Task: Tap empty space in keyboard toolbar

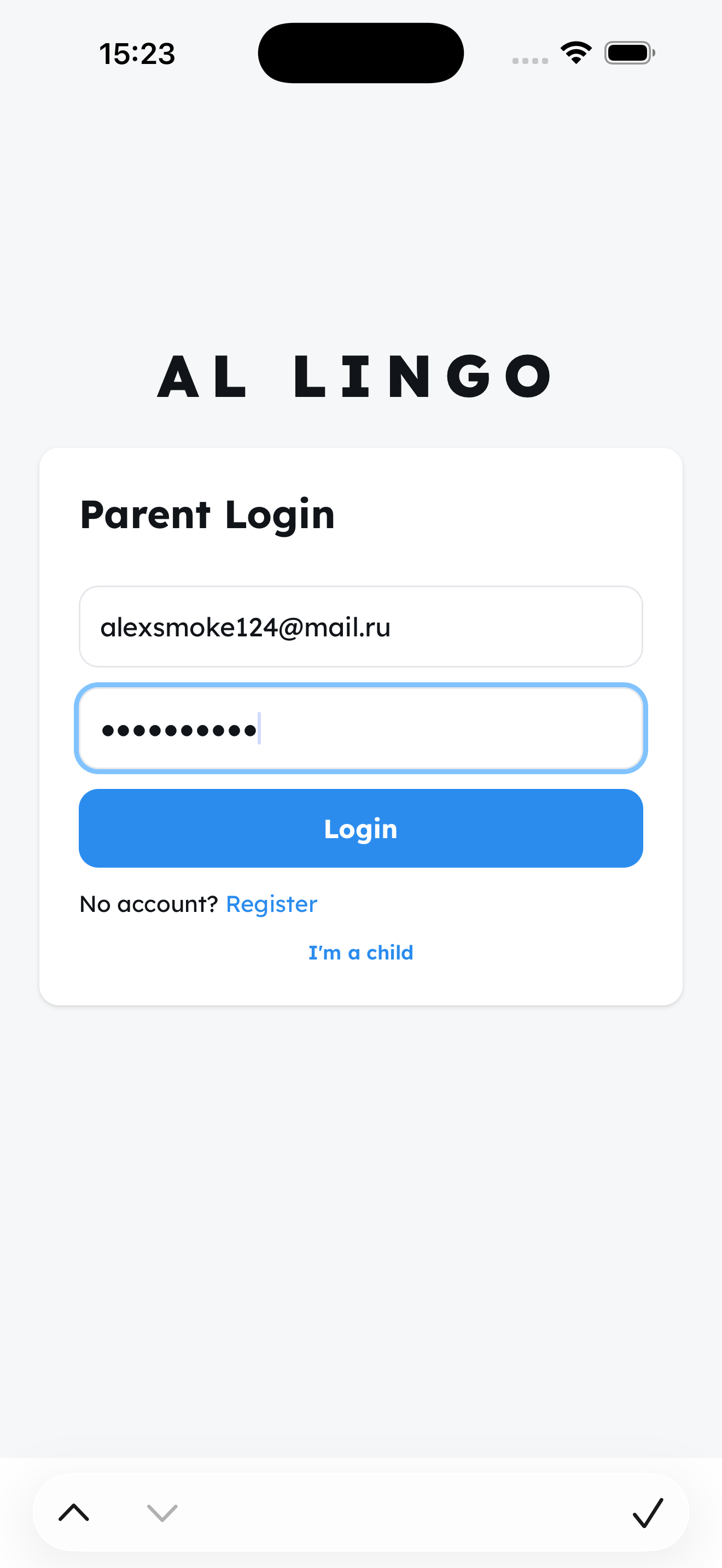Action: (395, 1512)
